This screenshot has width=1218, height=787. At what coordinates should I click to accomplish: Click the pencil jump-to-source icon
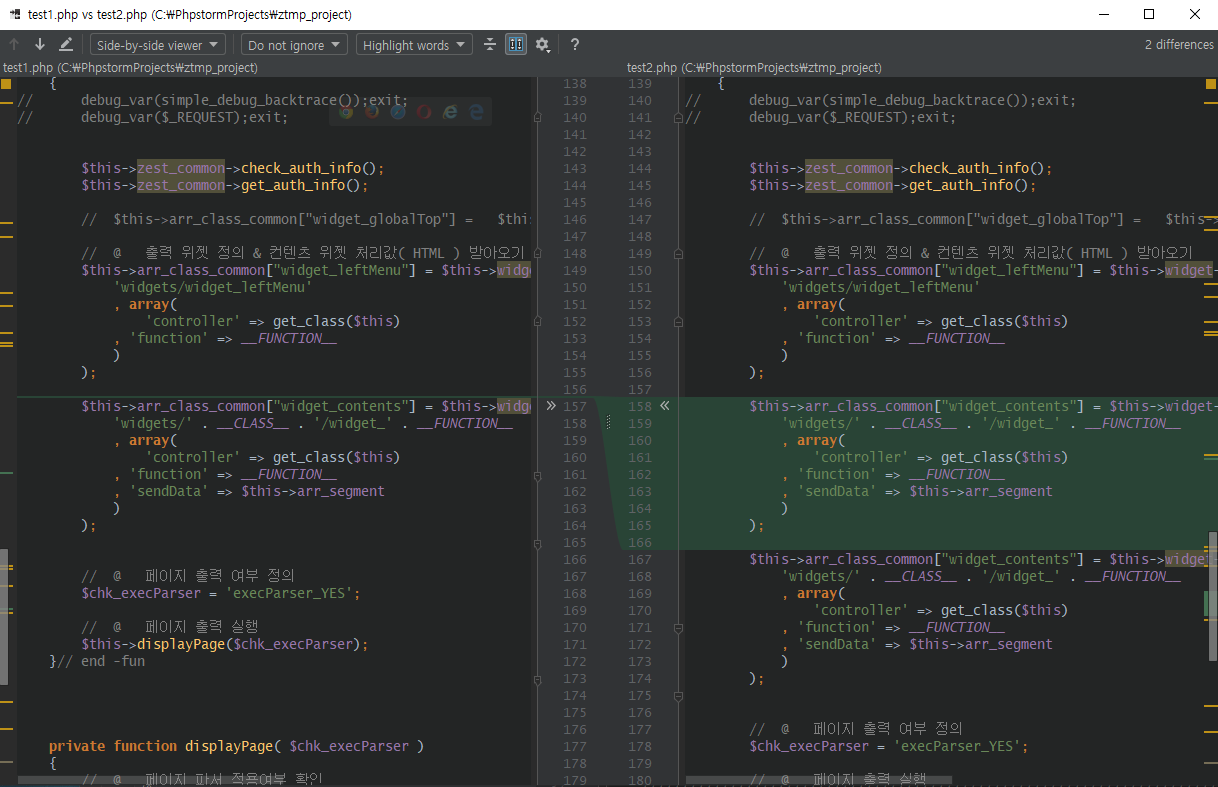pyautogui.click(x=66, y=45)
